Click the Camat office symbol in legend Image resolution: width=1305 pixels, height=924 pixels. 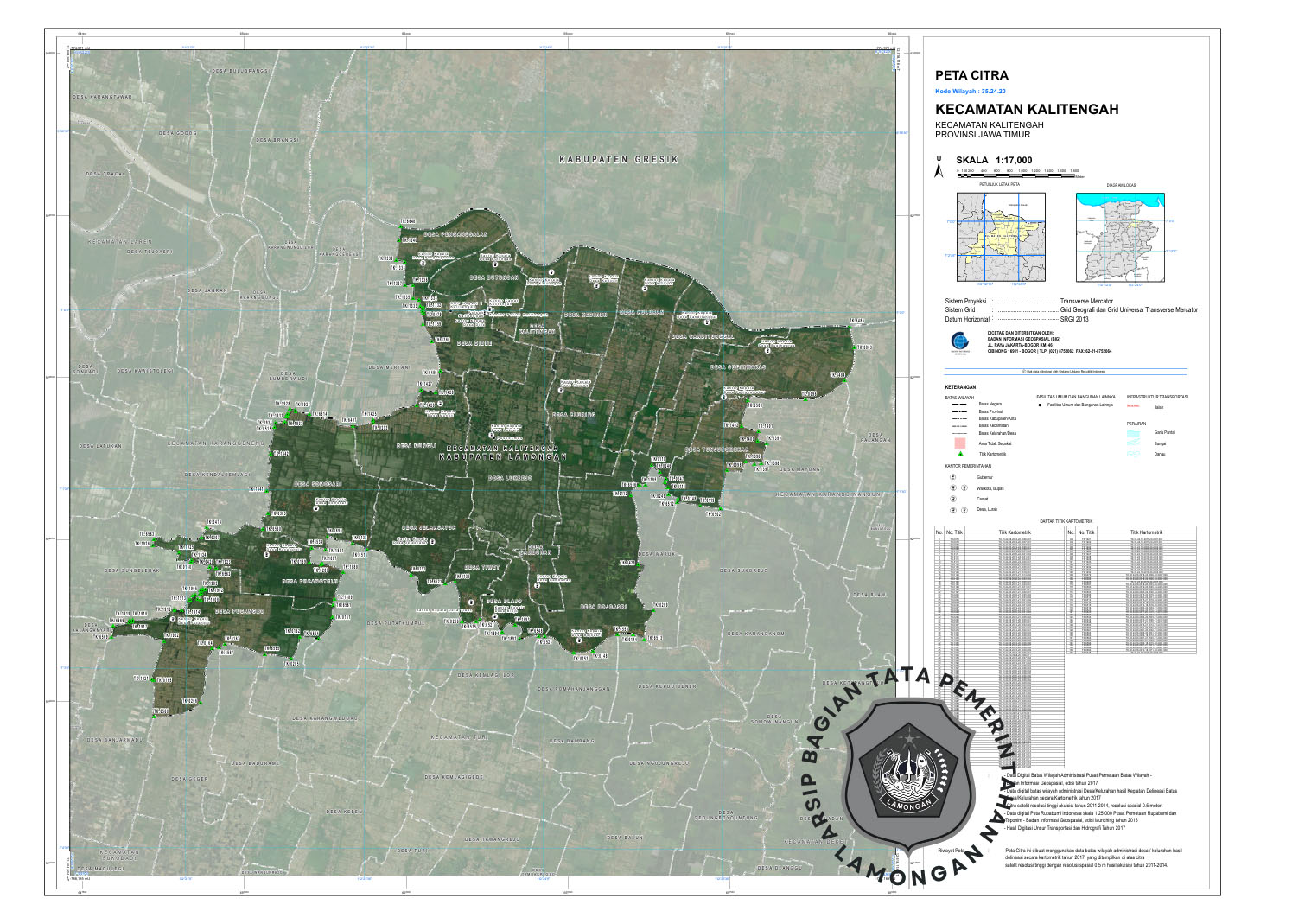(x=953, y=500)
